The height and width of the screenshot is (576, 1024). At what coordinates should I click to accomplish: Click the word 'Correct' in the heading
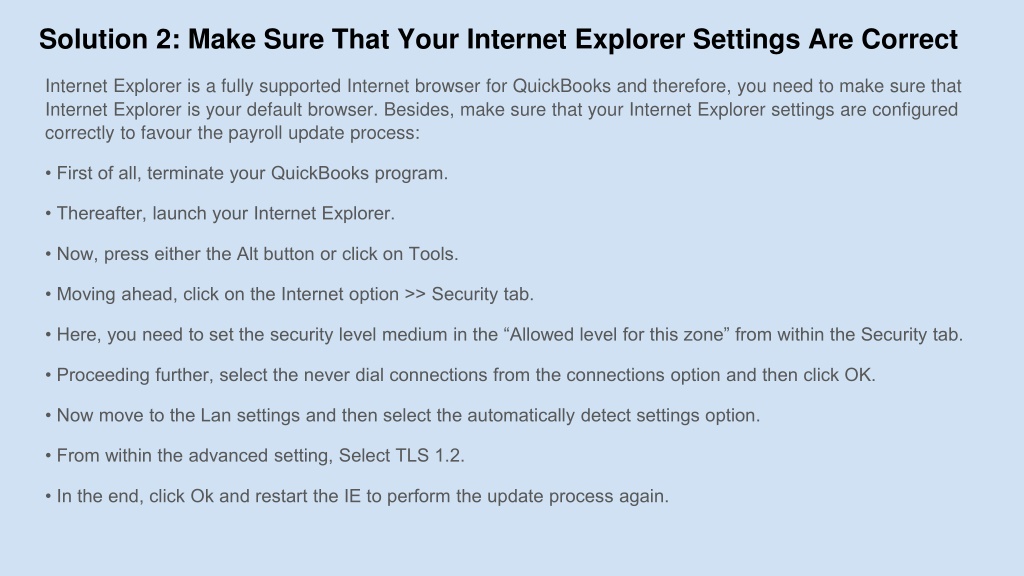[x=910, y=40]
